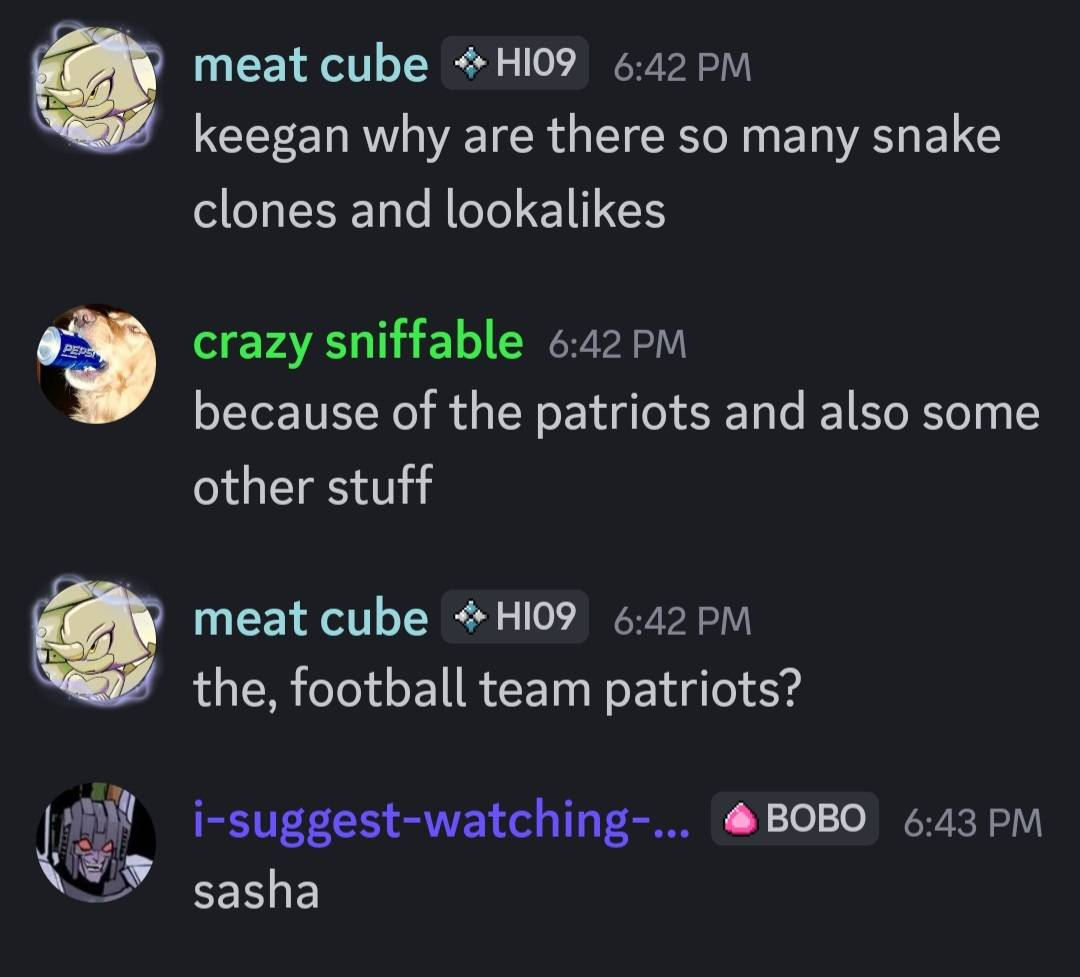Open the Pepsi dog avatar profile
This screenshot has width=1080, height=977.
(96, 364)
